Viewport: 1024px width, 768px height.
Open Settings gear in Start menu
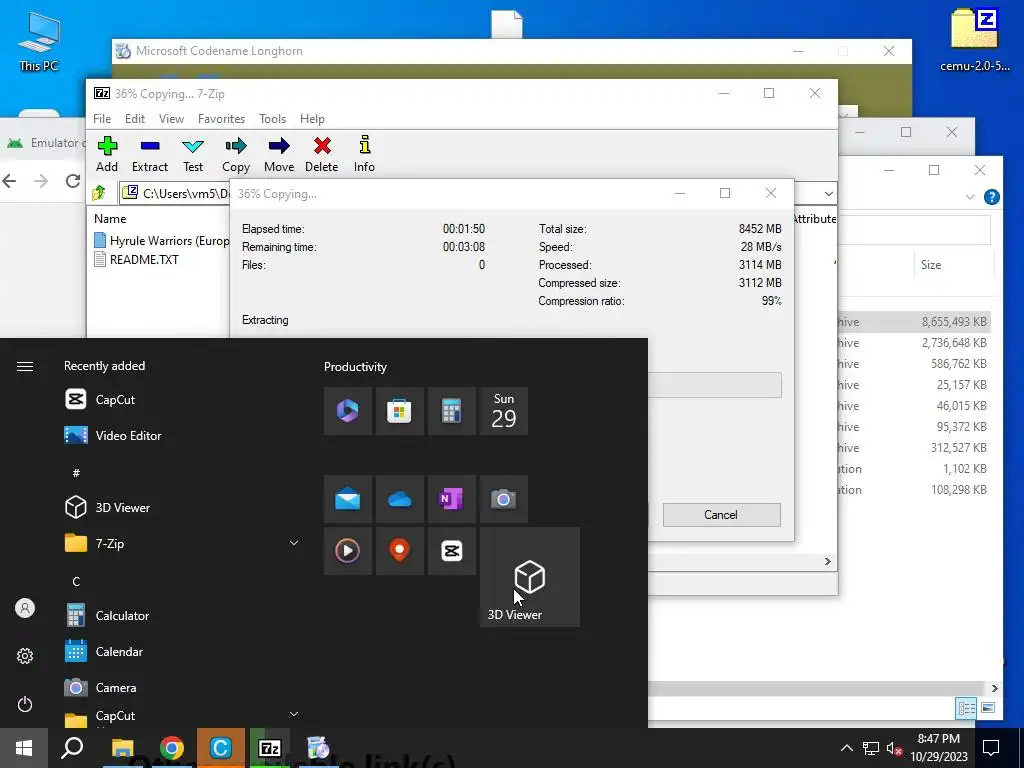point(25,656)
